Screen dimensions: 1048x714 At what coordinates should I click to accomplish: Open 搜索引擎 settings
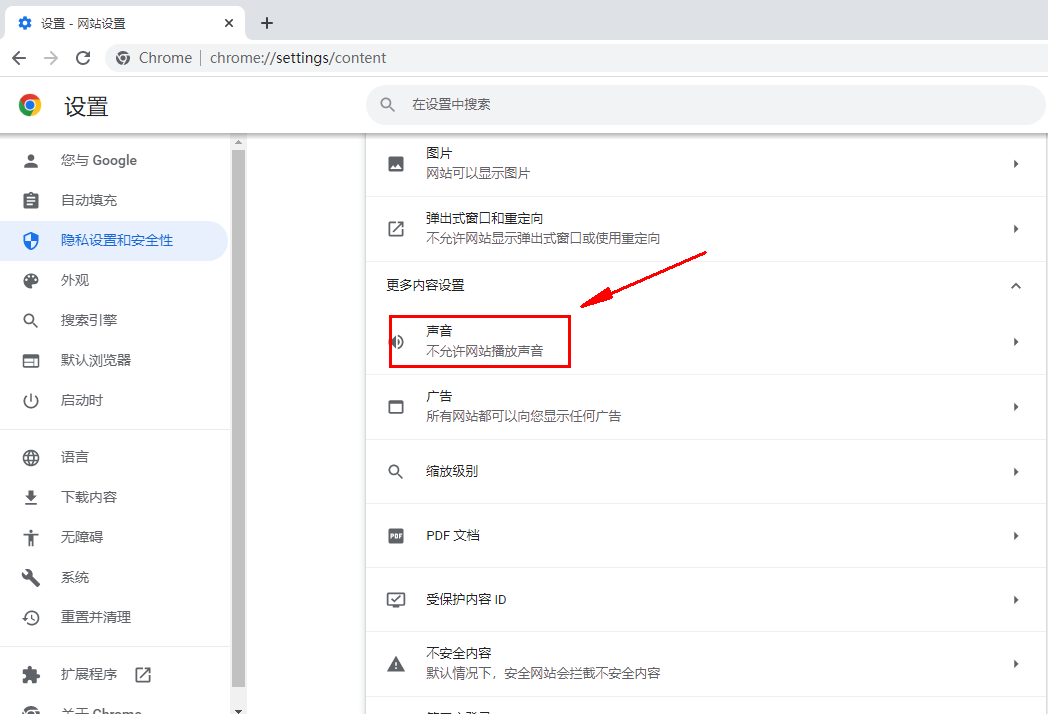click(x=114, y=320)
